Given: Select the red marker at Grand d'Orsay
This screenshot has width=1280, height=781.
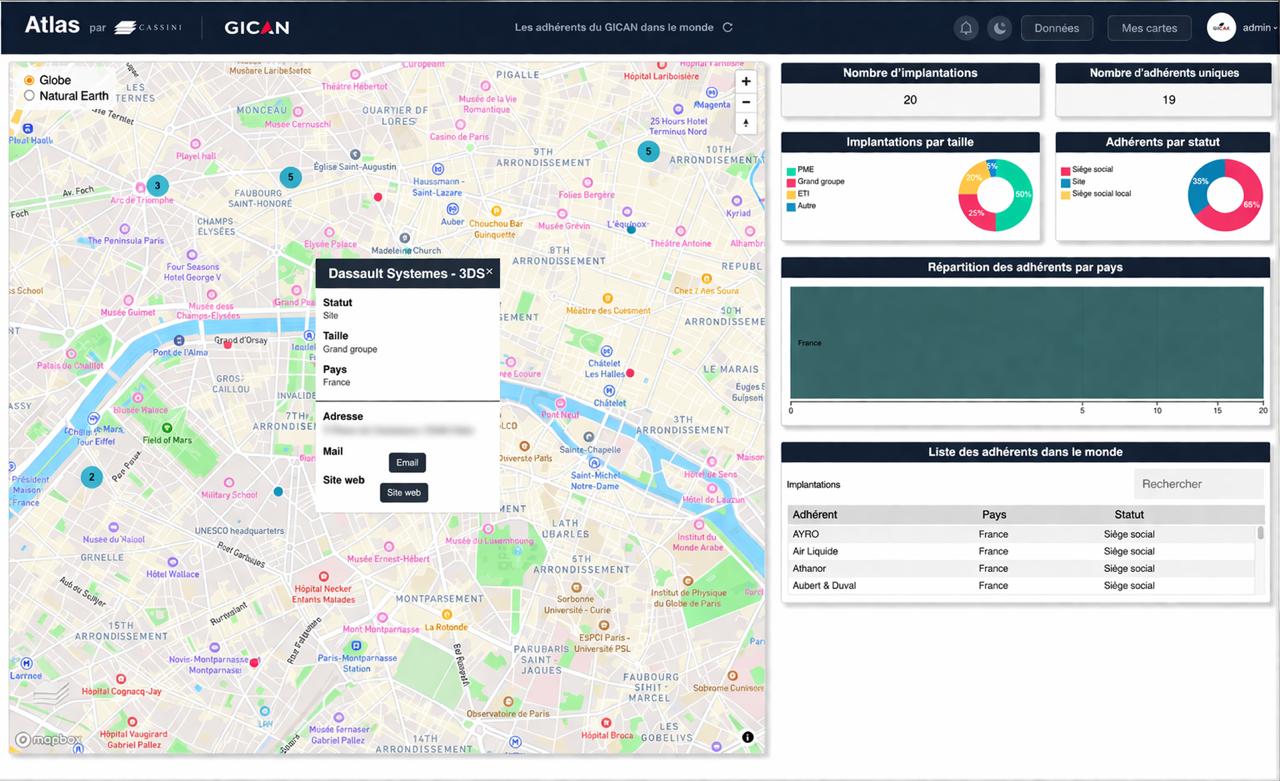Looking at the screenshot, I should pyautogui.click(x=227, y=345).
